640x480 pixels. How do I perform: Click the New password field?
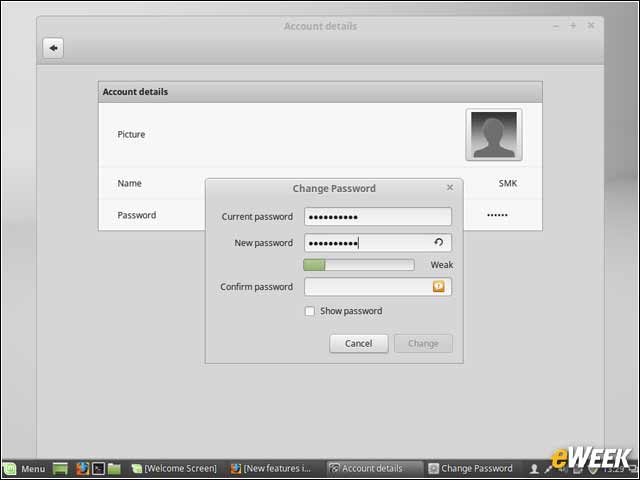pyautogui.click(x=378, y=243)
